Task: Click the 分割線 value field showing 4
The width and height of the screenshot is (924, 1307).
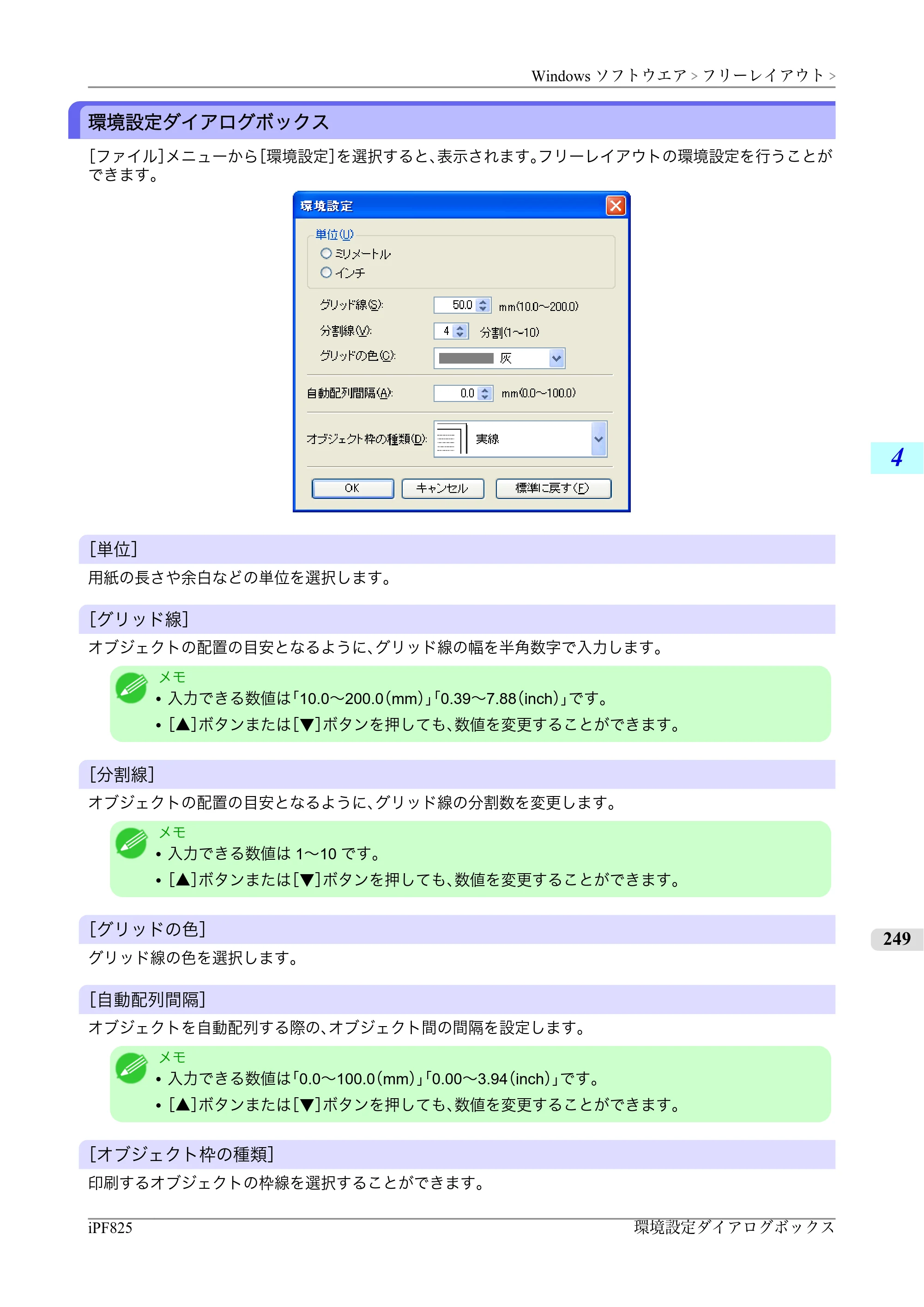Action: point(444,331)
